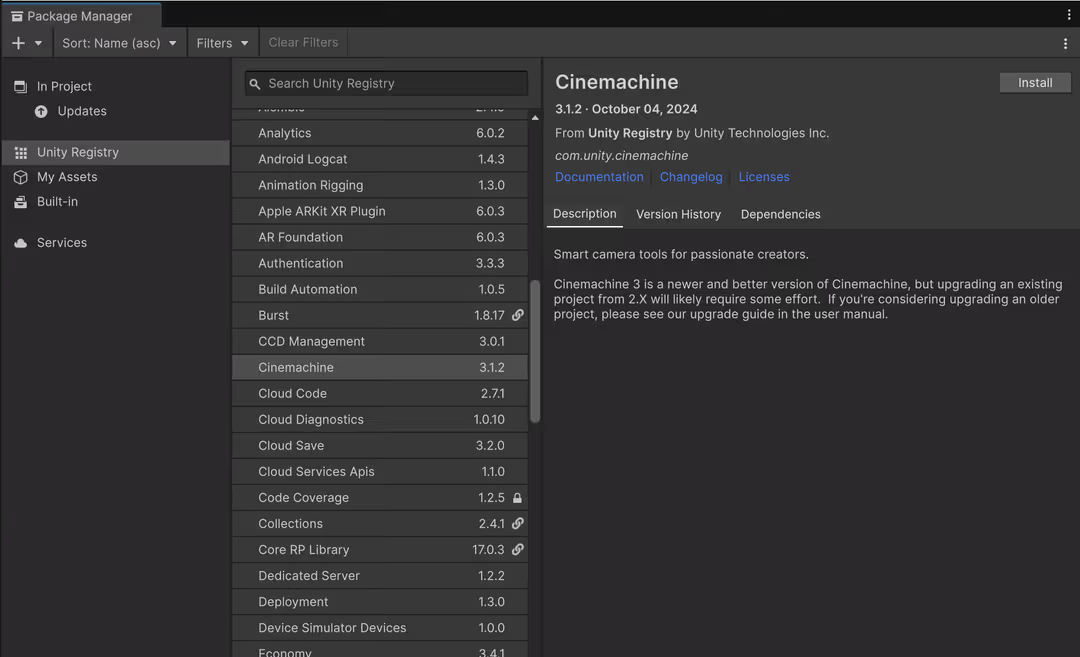Open the window tab three-dot menu
Screen dimensions: 1080x657
tap(1069, 14)
